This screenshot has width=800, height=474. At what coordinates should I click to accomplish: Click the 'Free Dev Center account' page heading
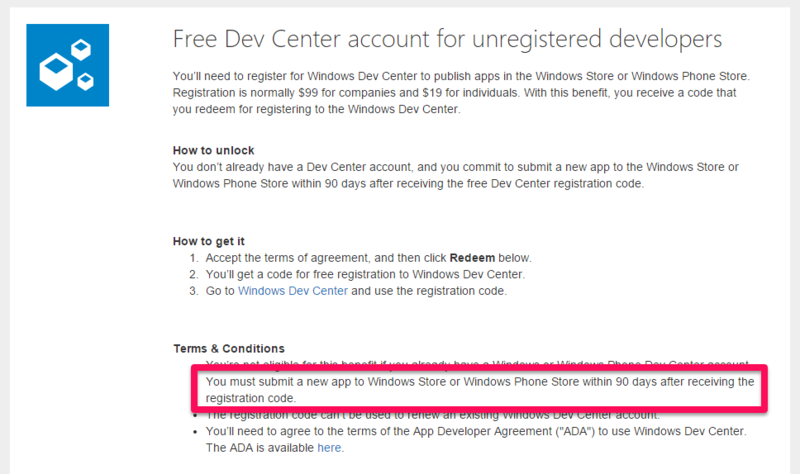click(447, 39)
